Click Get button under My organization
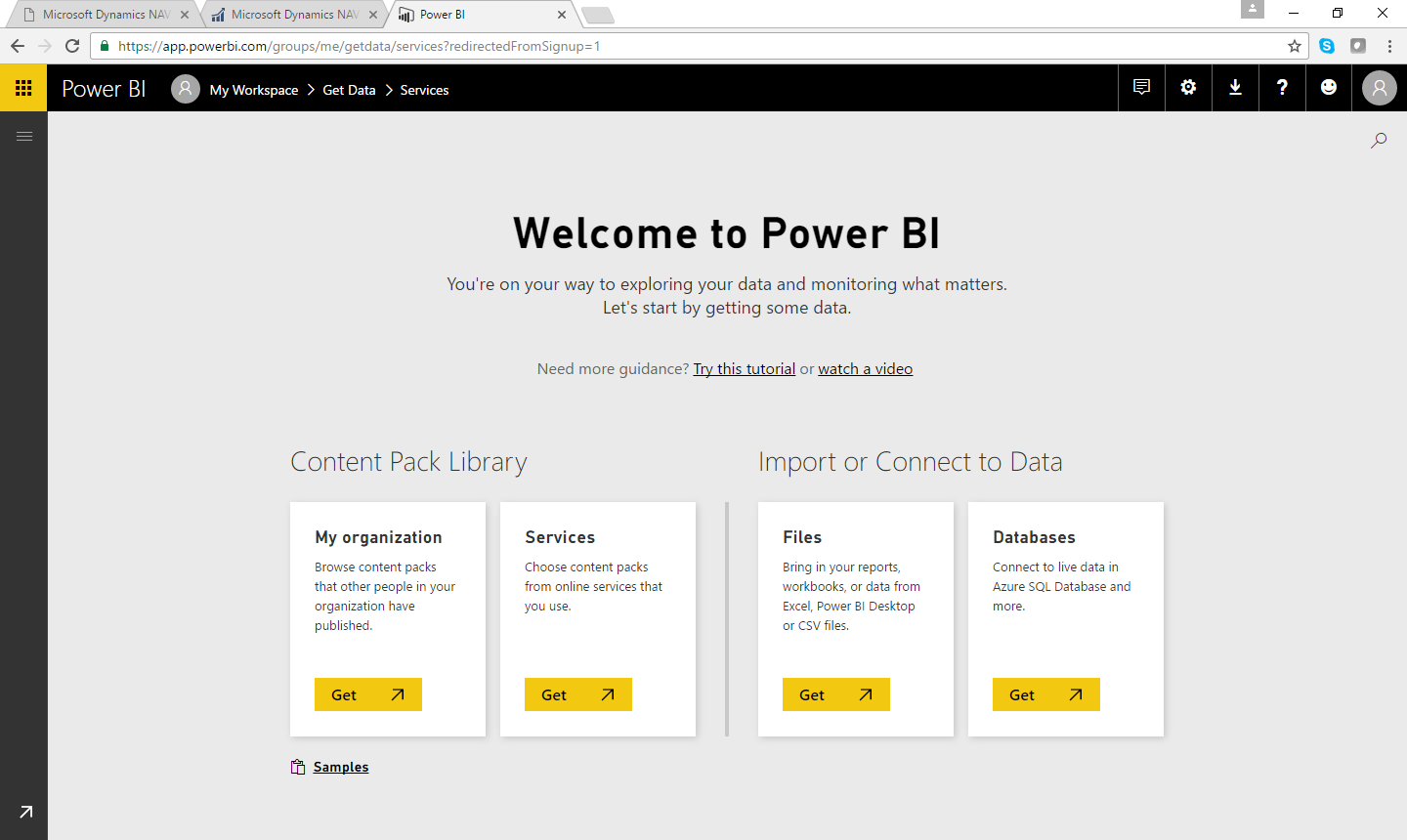 pyautogui.click(x=367, y=694)
